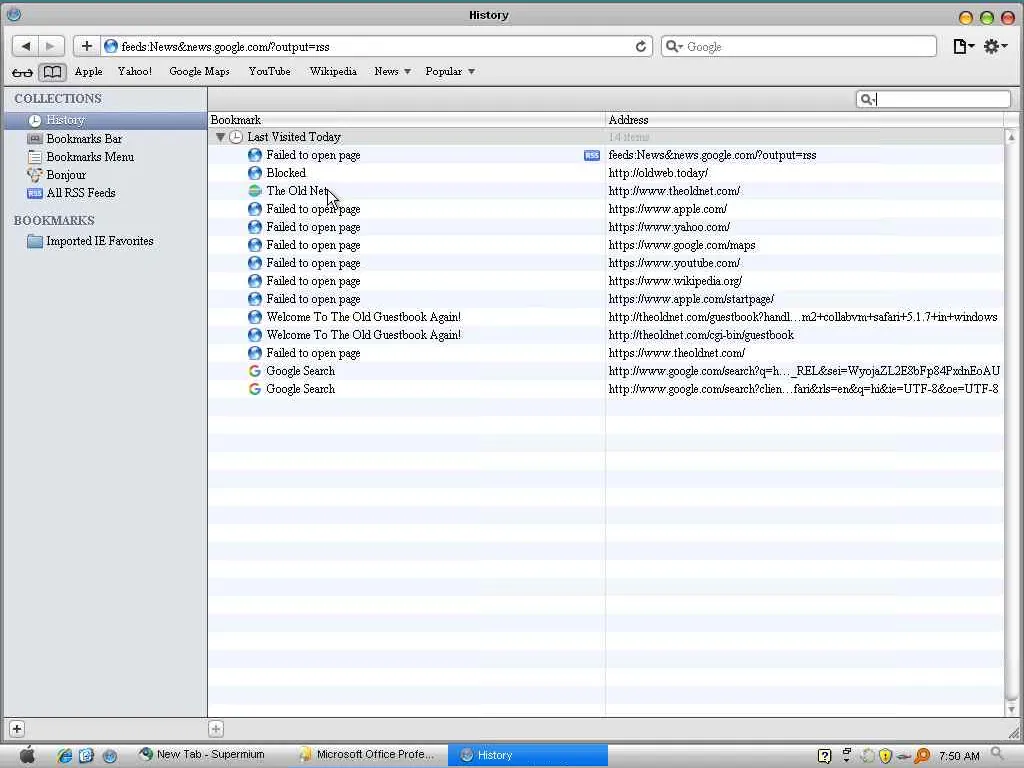Sort by the Bookmark column header

pos(406,120)
